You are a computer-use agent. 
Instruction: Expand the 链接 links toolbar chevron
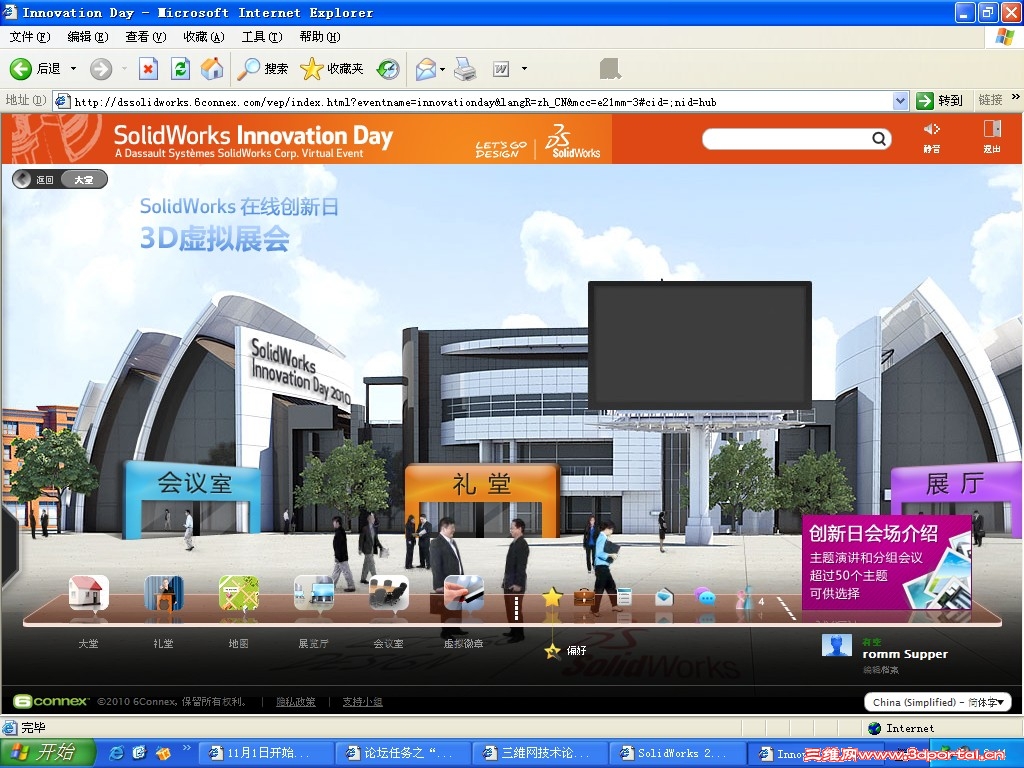[x=1016, y=97]
